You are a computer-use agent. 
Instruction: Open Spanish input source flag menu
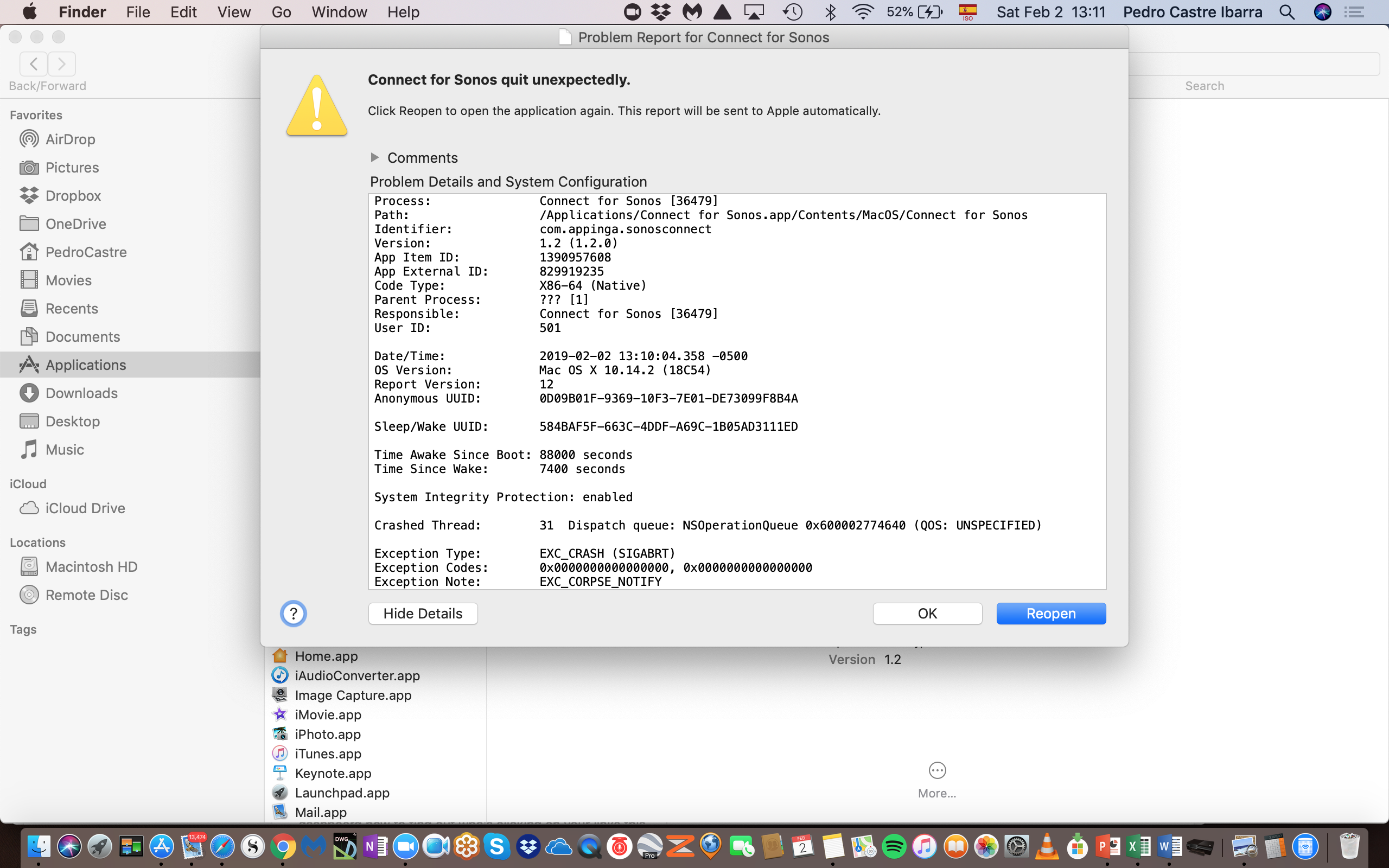[x=968, y=12]
